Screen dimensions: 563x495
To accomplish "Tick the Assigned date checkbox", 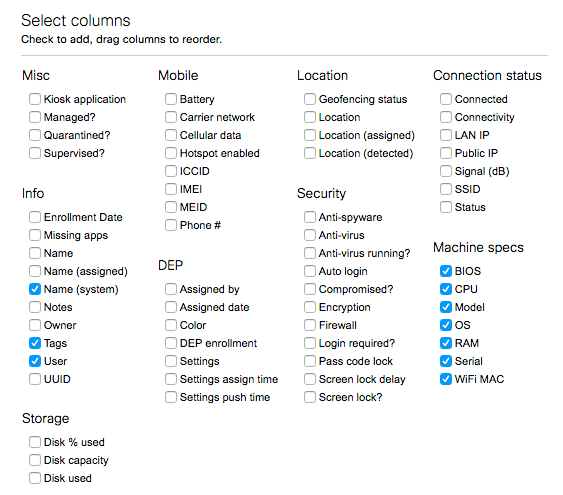I will [171, 307].
